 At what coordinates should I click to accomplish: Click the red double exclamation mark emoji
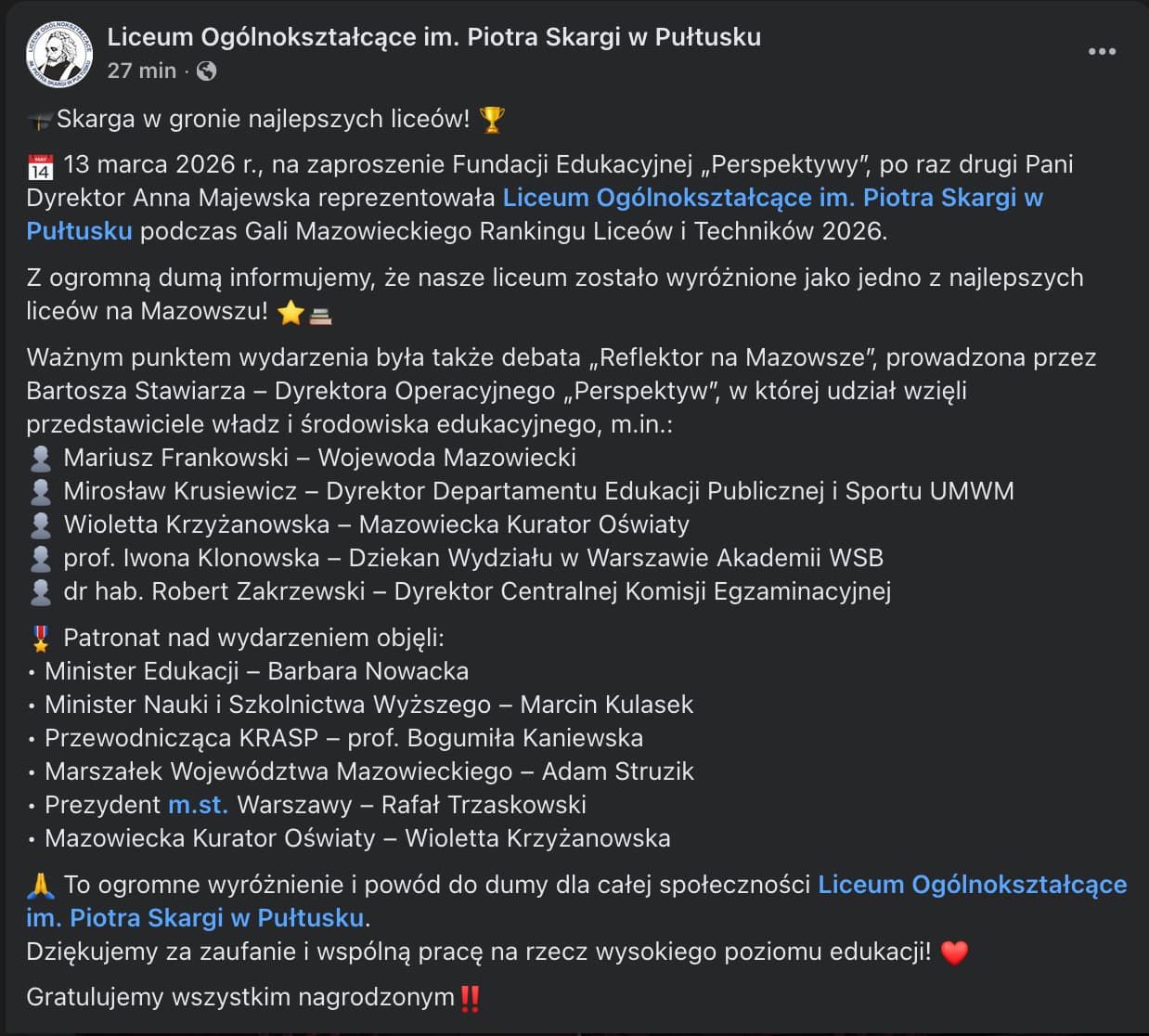[470, 999]
